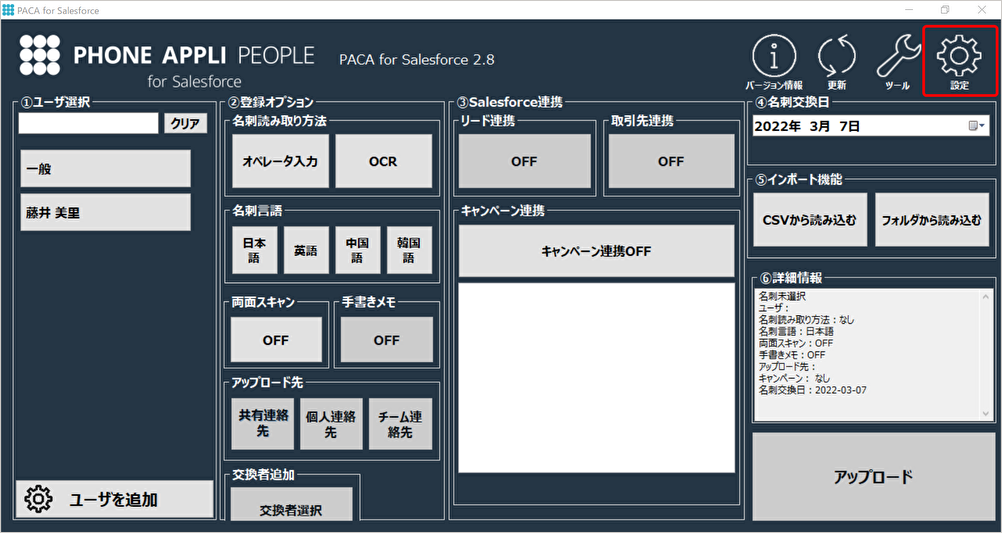Select 中国語 card language

click(x=358, y=250)
